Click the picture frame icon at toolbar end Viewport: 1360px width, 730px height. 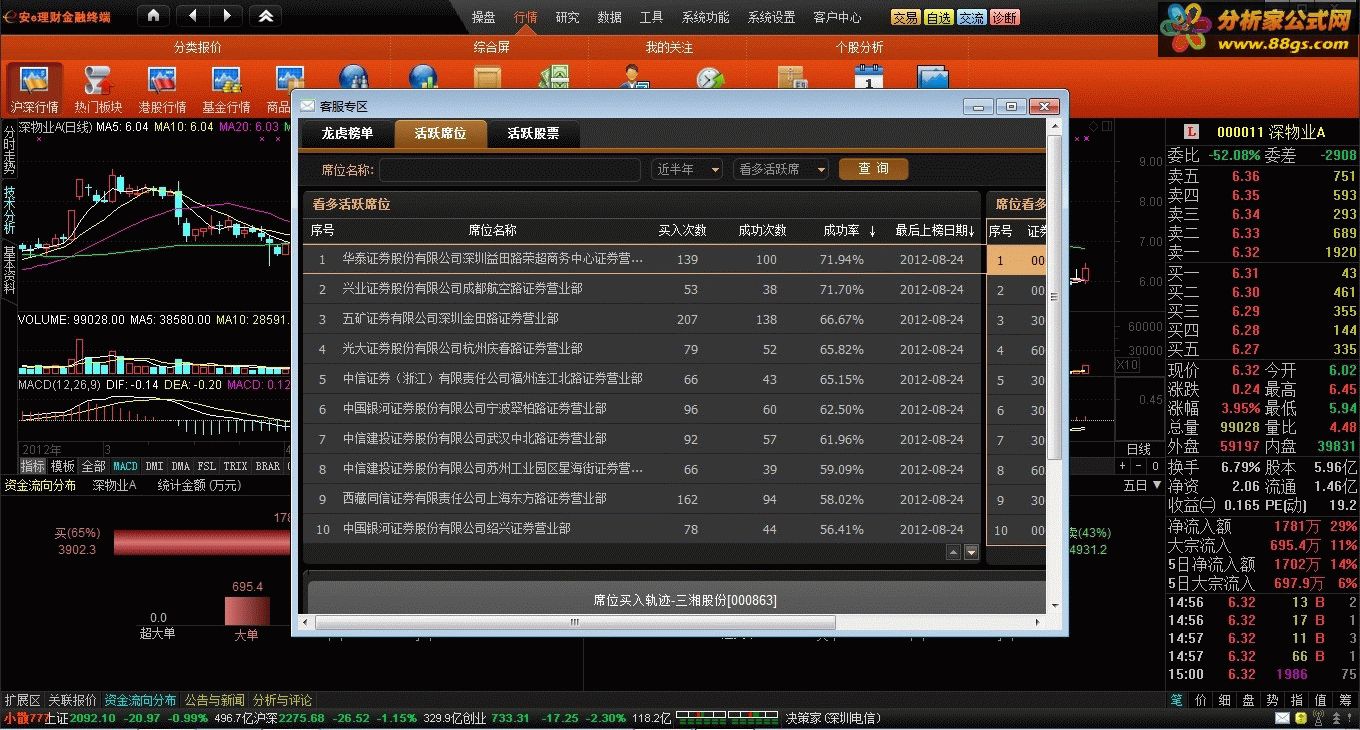(932, 78)
